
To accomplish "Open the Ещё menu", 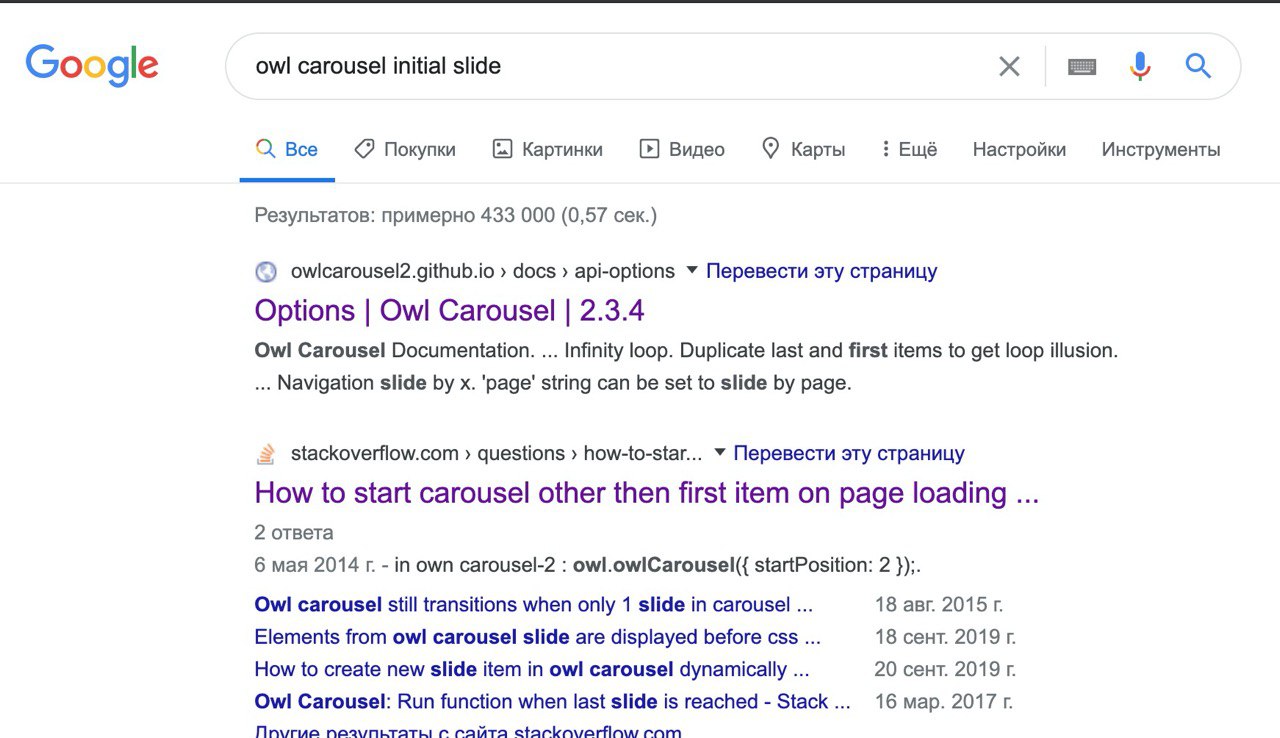I will click(x=909, y=150).
